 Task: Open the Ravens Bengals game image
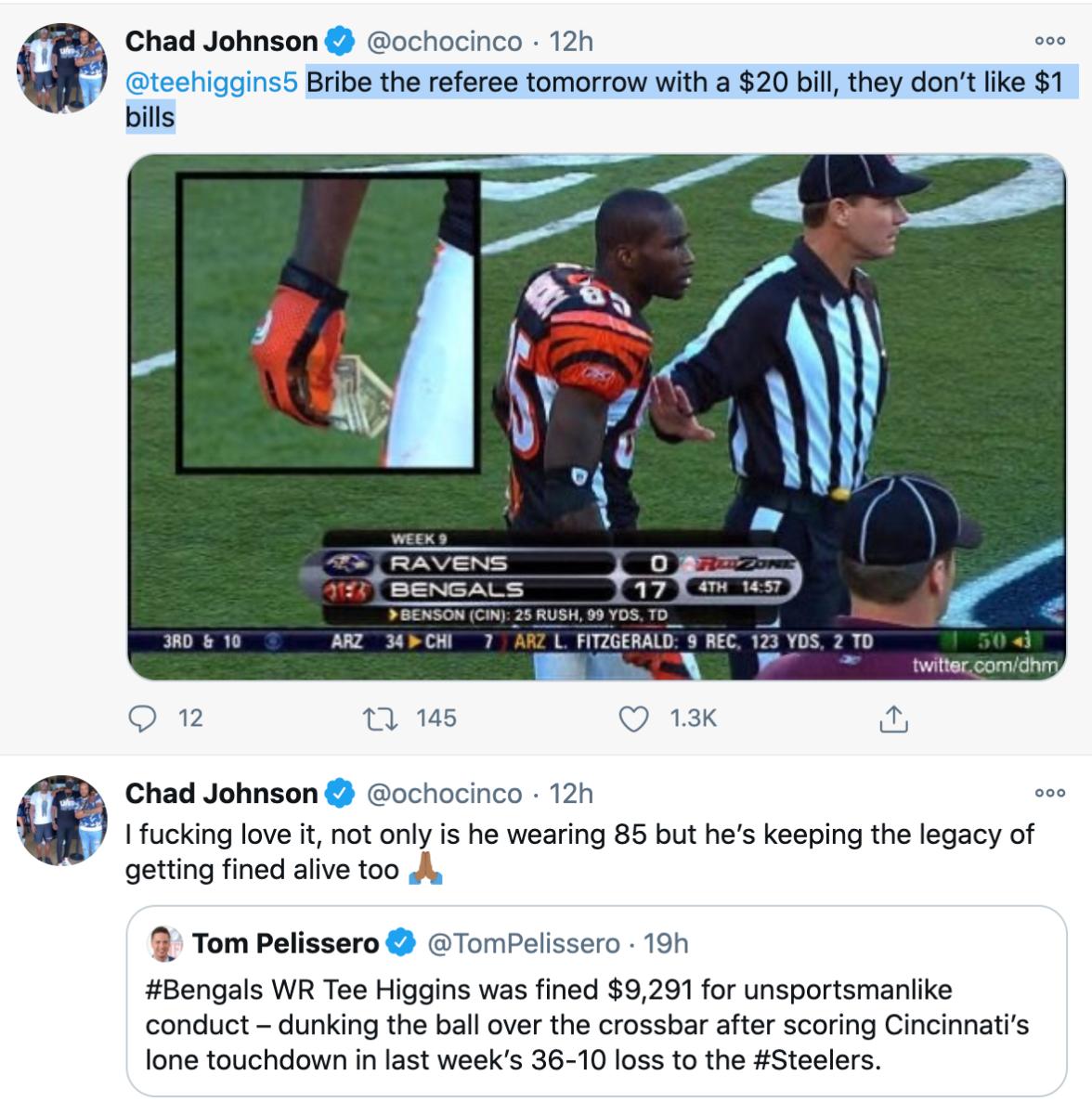point(596,417)
